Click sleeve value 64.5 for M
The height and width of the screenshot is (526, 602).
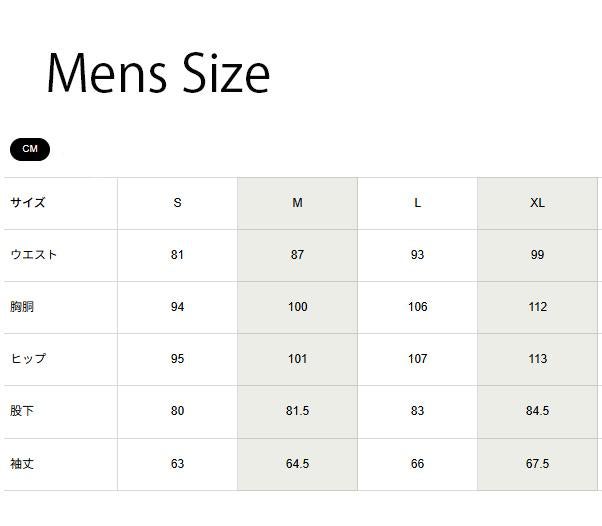click(x=298, y=464)
